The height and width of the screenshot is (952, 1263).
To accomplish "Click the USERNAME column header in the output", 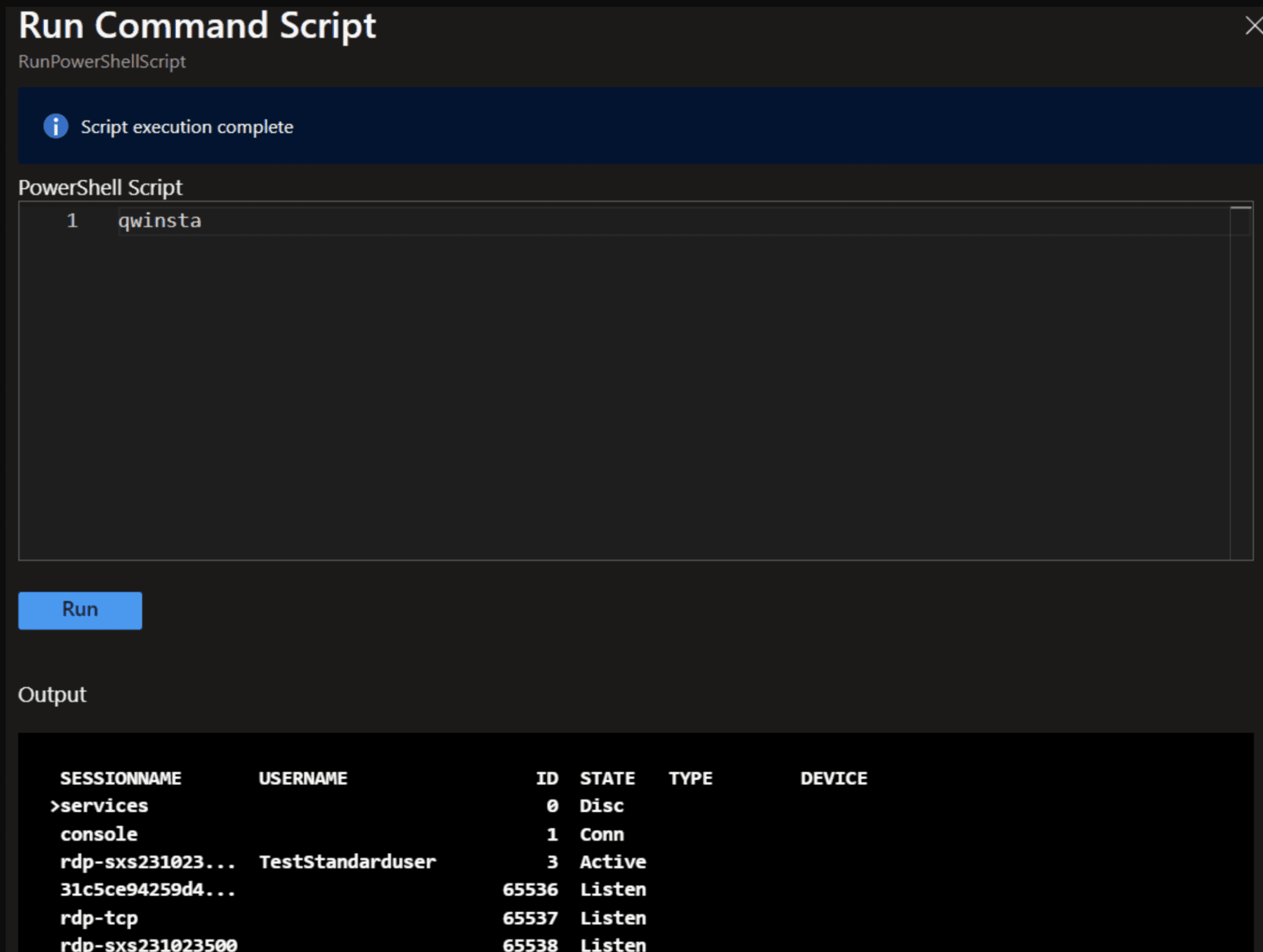I will (303, 778).
